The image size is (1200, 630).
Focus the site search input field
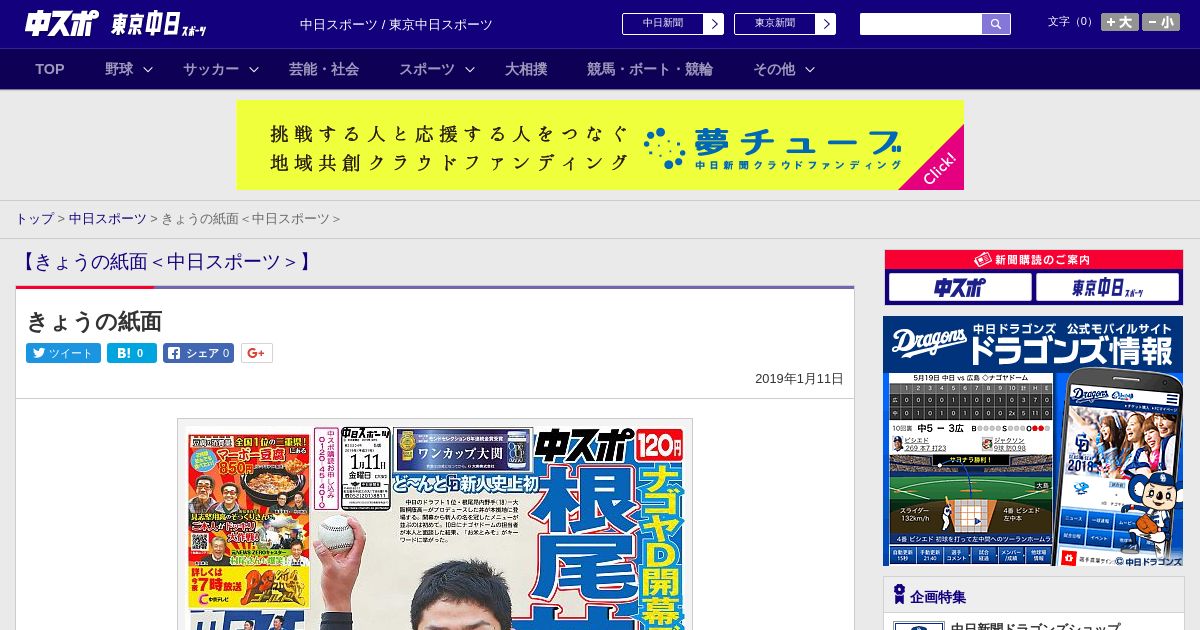click(921, 24)
